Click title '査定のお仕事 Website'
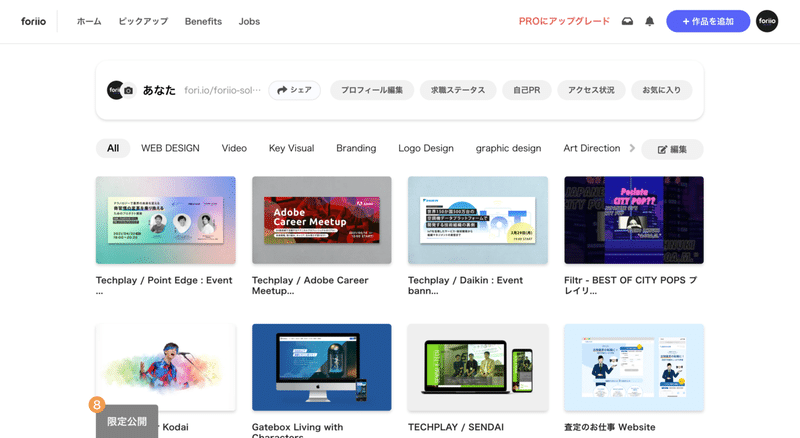 coord(610,427)
